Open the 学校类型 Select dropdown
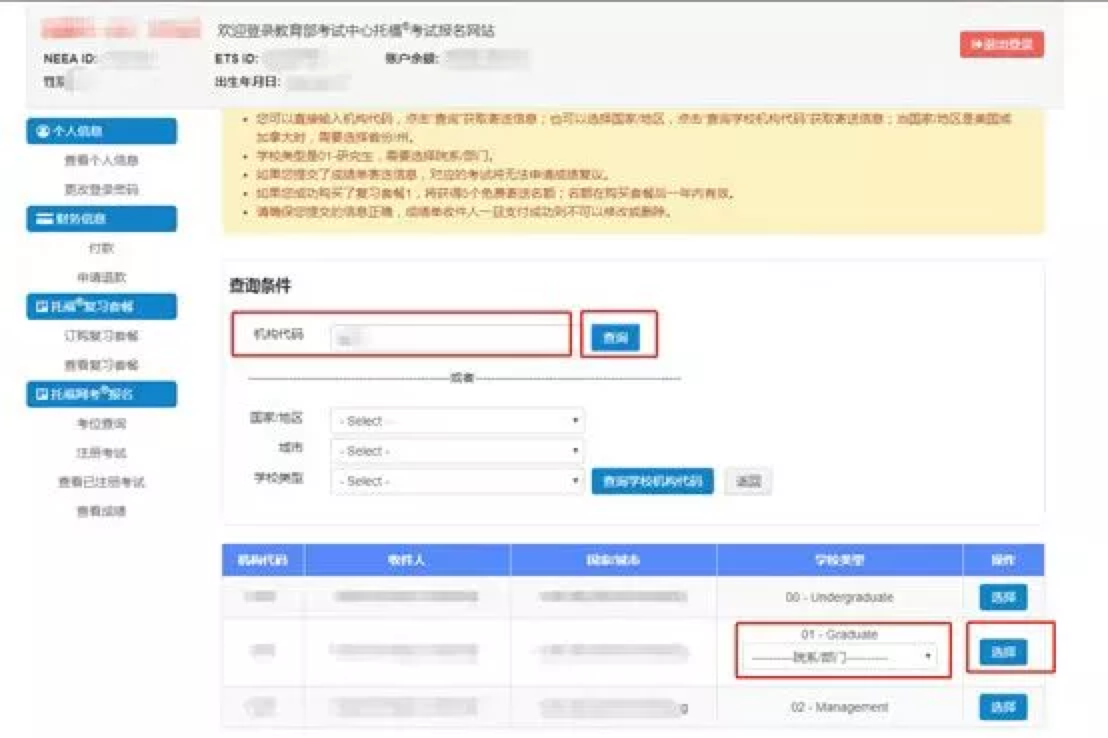This screenshot has height=738, width=1108. coord(457,481)
